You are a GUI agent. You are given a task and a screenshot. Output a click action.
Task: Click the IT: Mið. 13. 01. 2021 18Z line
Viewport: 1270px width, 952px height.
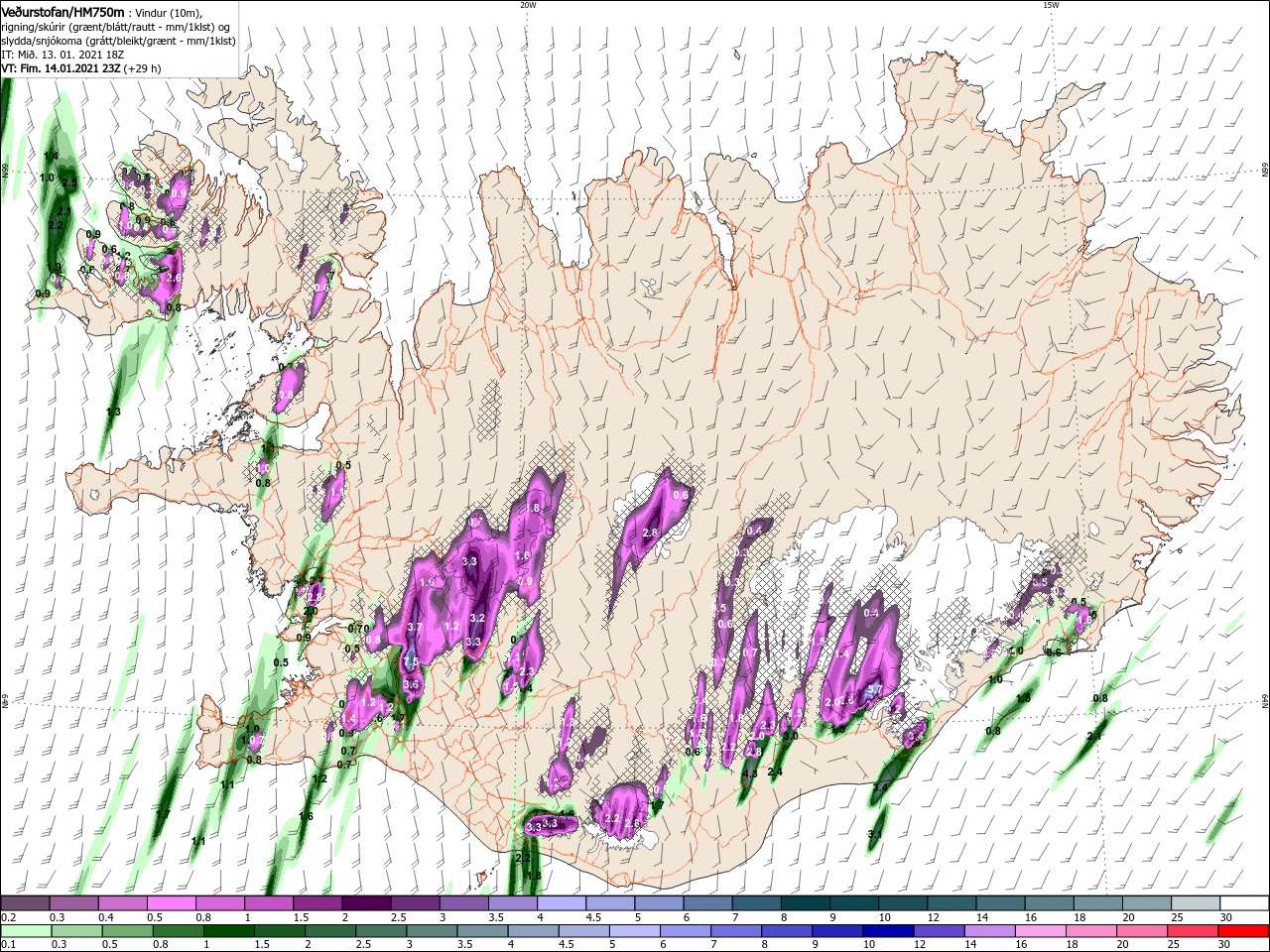click(x=61, y=55)
